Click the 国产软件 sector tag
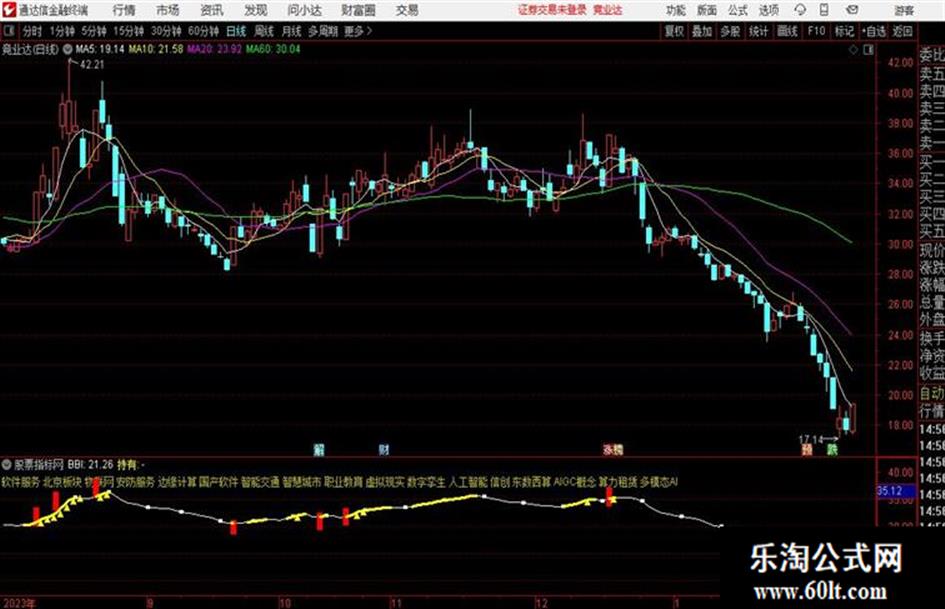The height and width of the screenshot is (609, 945). (x=219, y=482)
